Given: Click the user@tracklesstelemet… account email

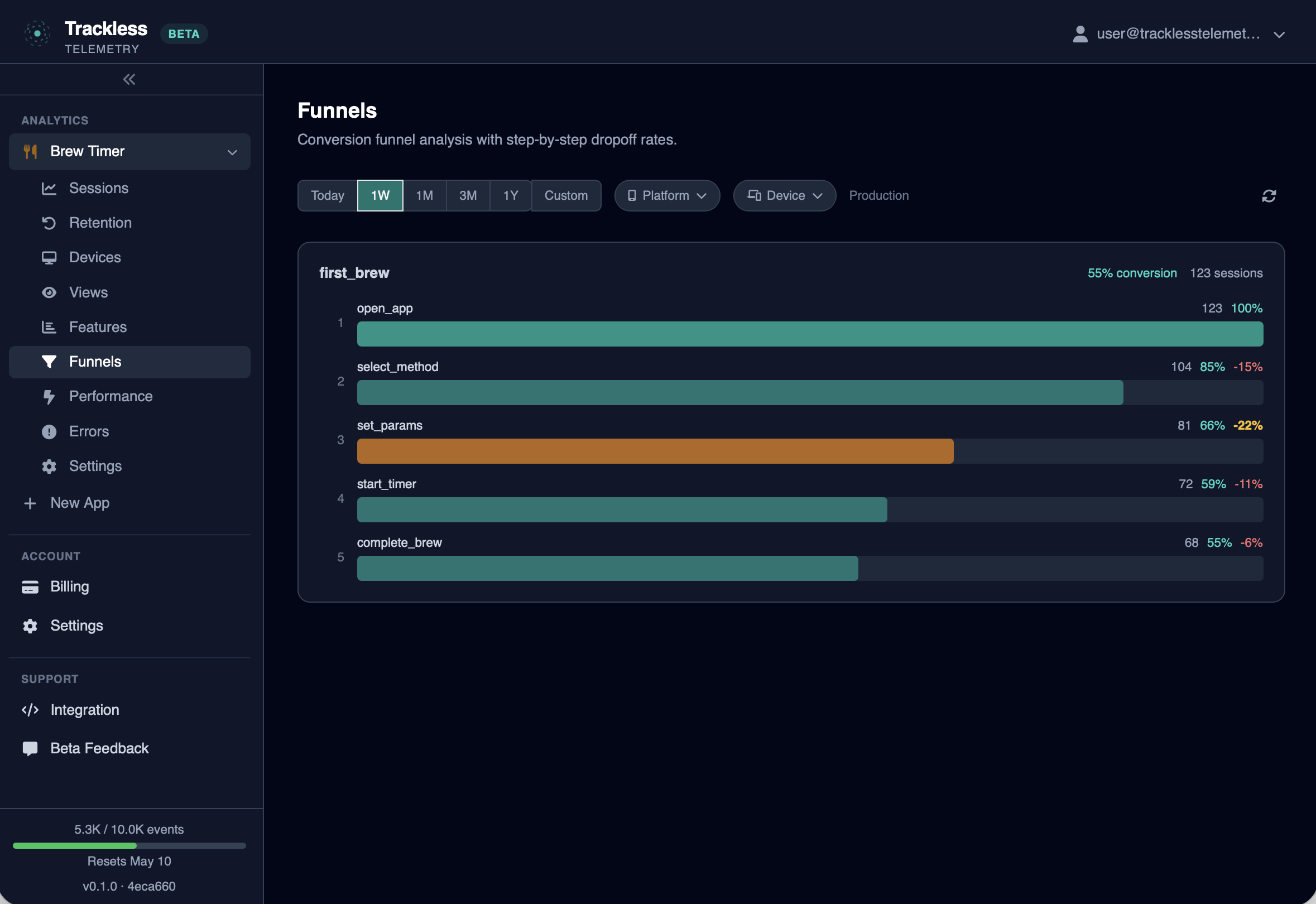Looking at the screenshot, I should click(1178, 34).
